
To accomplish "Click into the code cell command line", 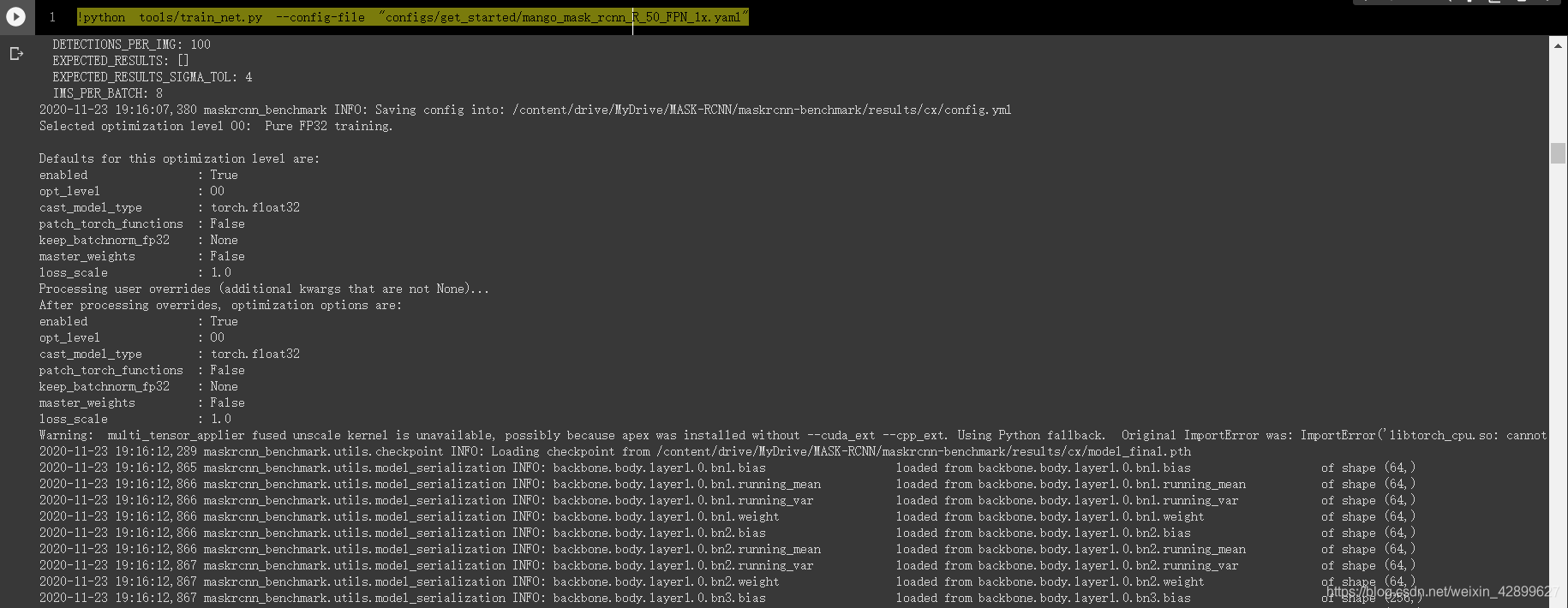I will click(413, 17).
